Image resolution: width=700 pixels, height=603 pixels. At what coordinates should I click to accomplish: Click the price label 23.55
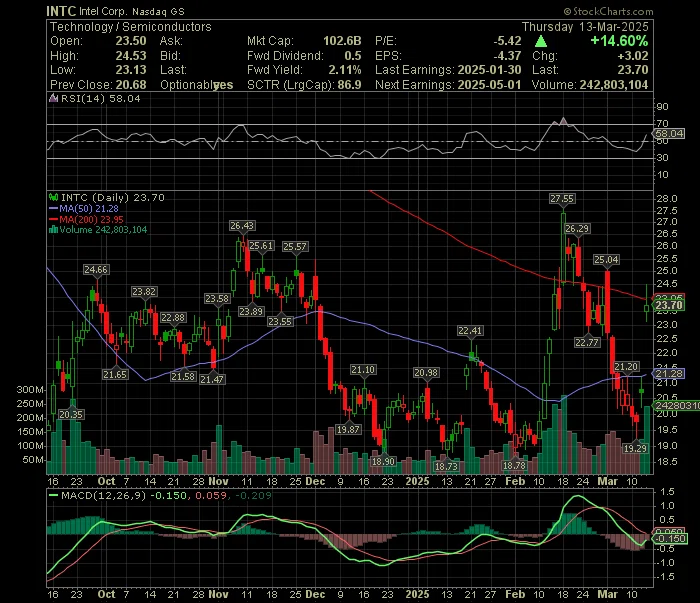(x=280, y=321)
